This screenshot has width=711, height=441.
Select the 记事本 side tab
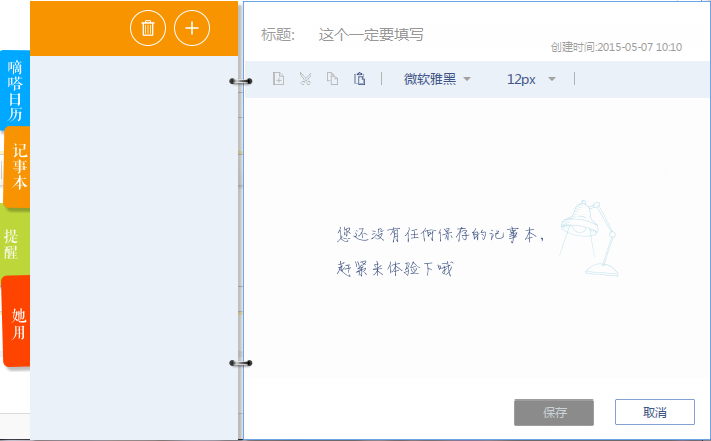18,167
